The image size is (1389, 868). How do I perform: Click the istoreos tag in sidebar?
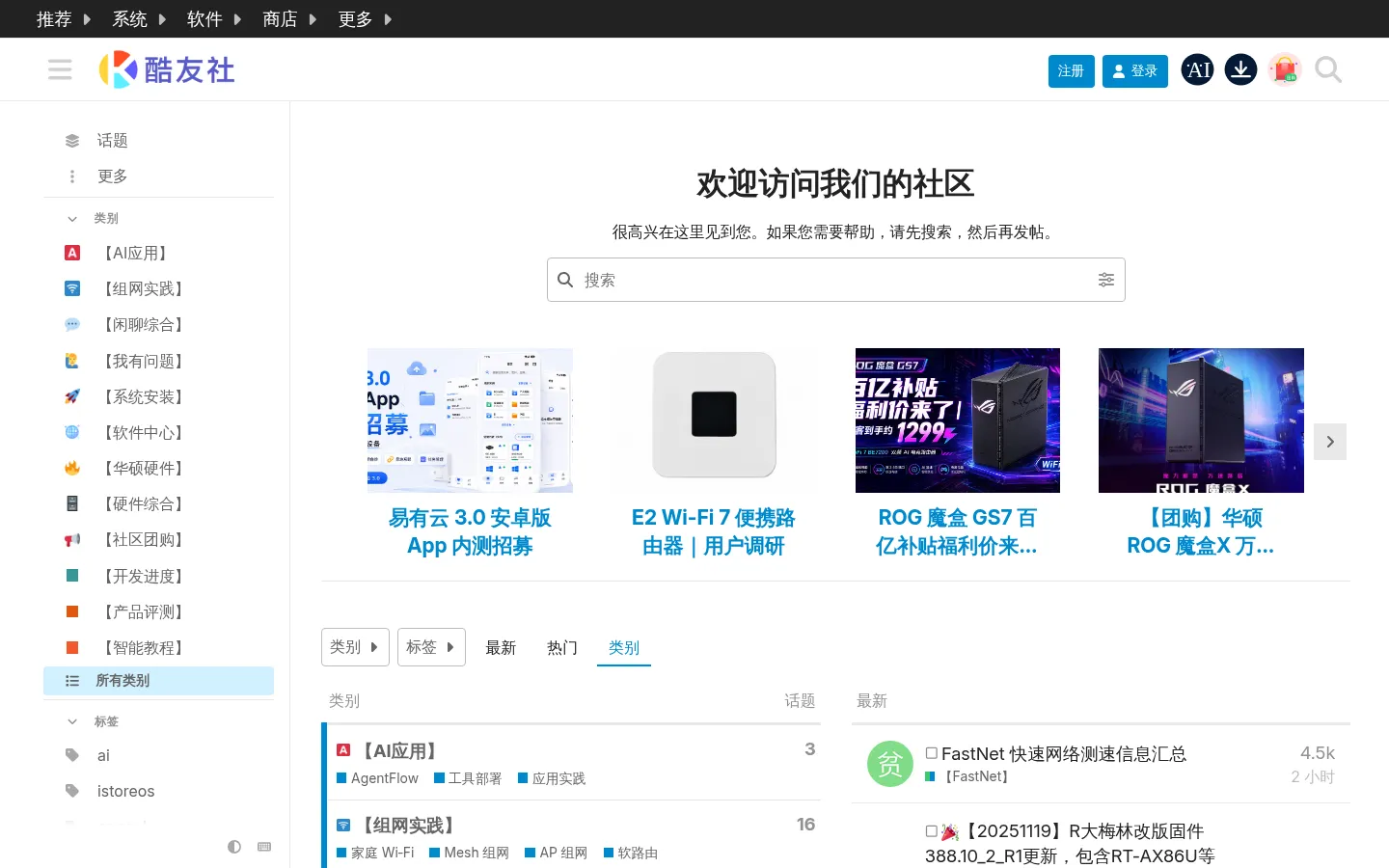pyautogui.click(x=158, y=791)
